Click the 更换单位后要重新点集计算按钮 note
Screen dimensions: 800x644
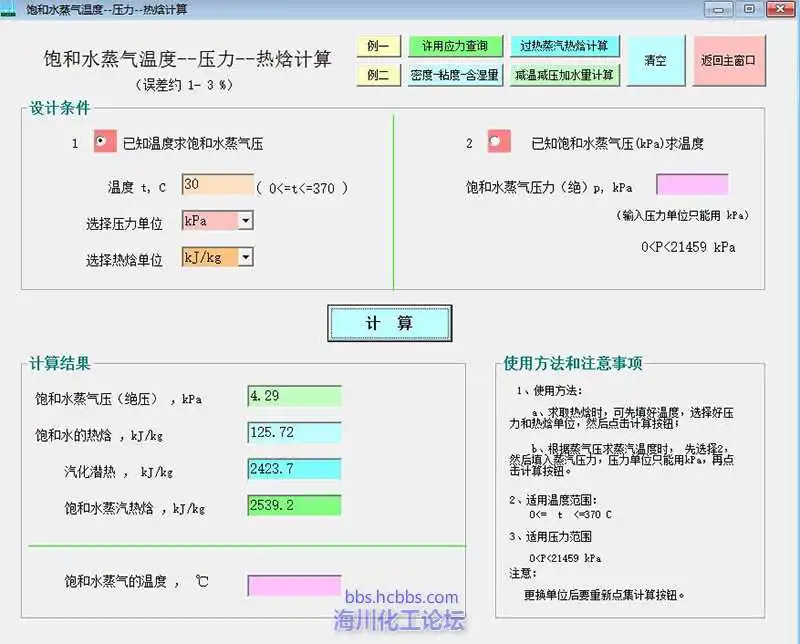[604, 595]
